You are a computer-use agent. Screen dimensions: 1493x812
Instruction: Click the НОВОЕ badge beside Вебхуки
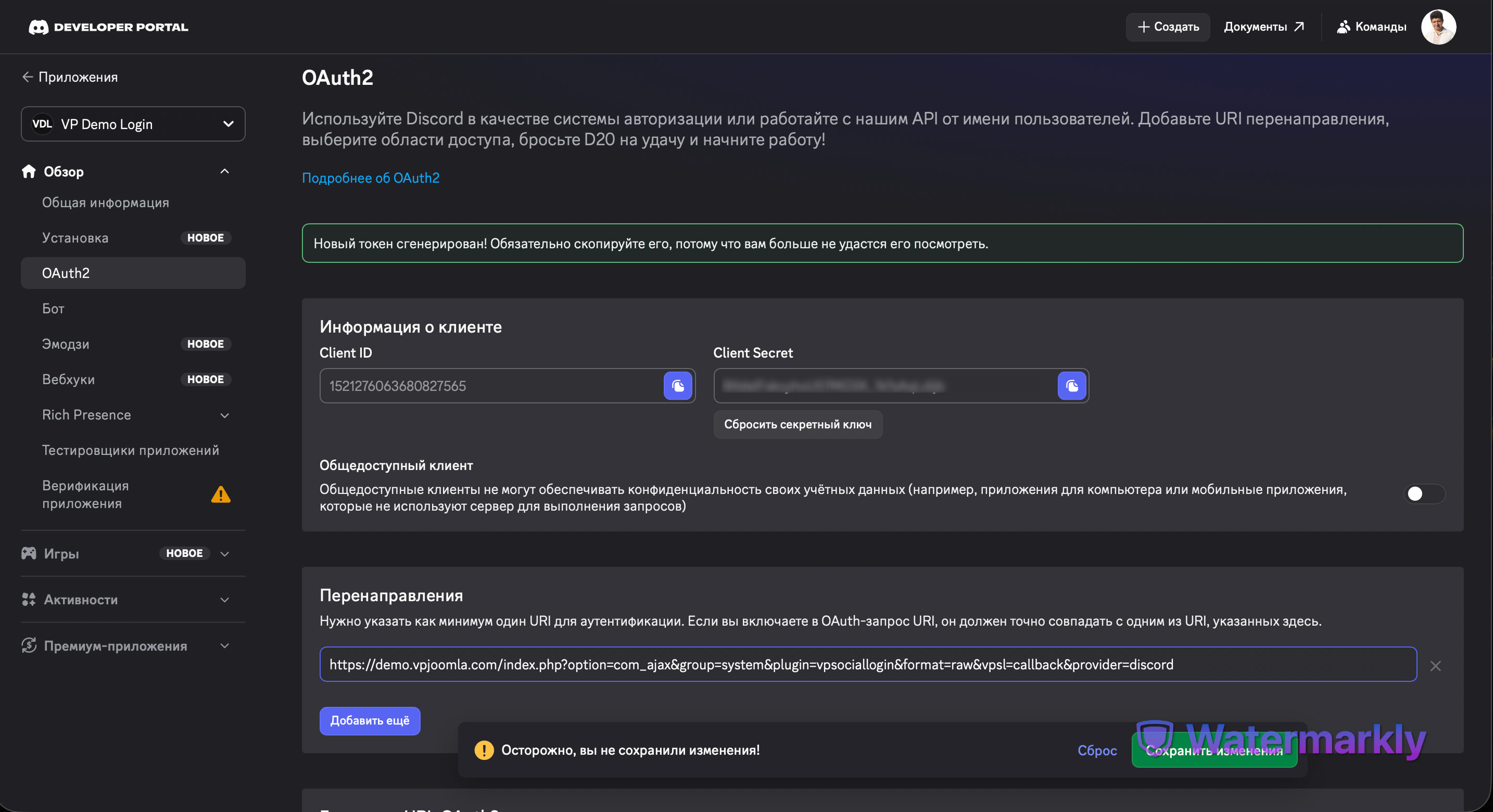[206, 379]
